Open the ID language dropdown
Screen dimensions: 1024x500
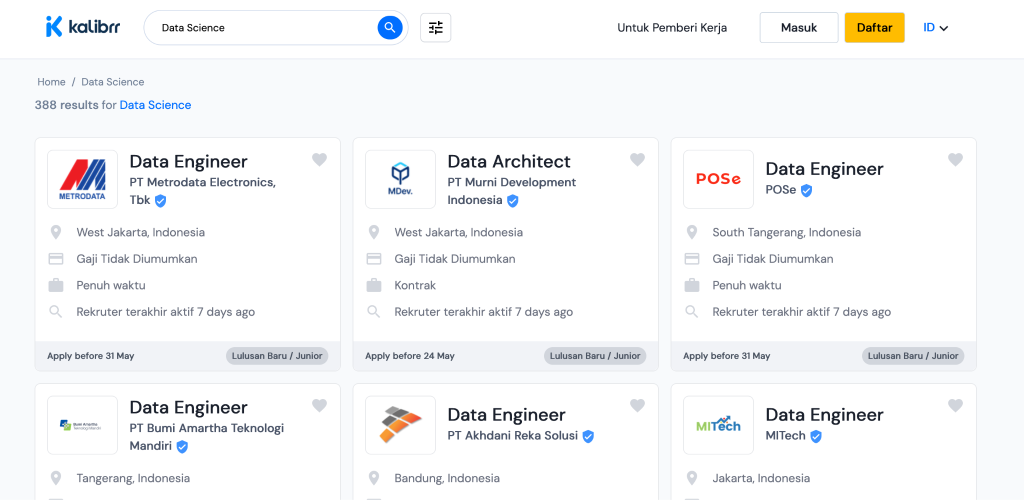tap(935, 27)
